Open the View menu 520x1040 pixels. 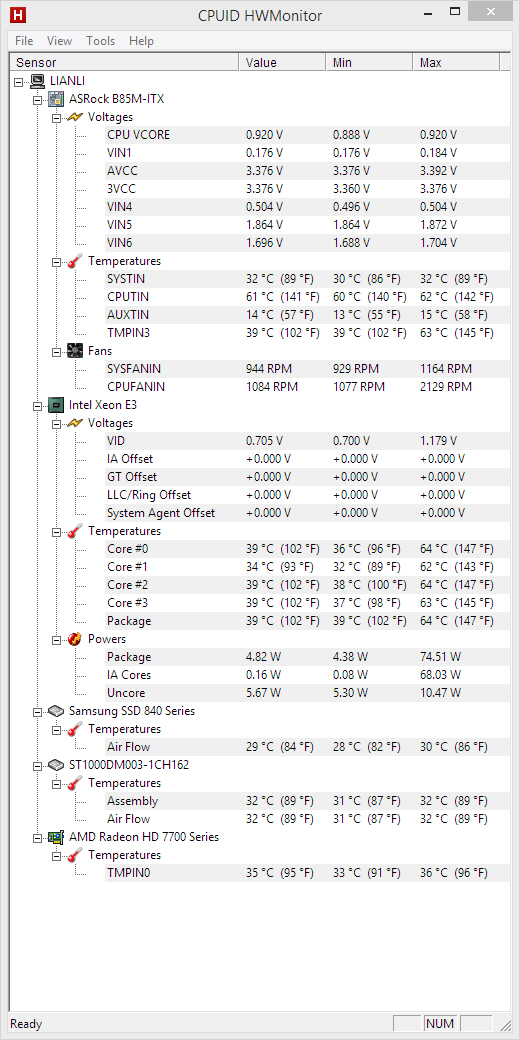point(59,40)
